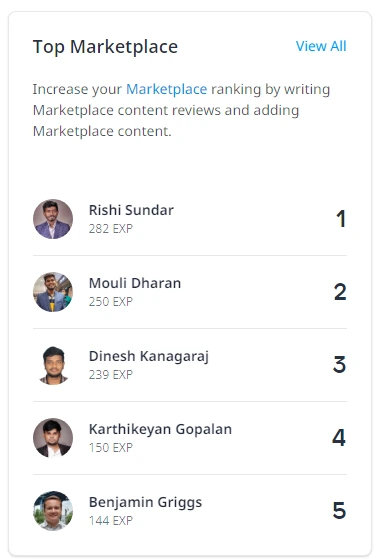Select the name Karthikeyan Gopalan
The image size is (382, 559).
pos(160,429)
